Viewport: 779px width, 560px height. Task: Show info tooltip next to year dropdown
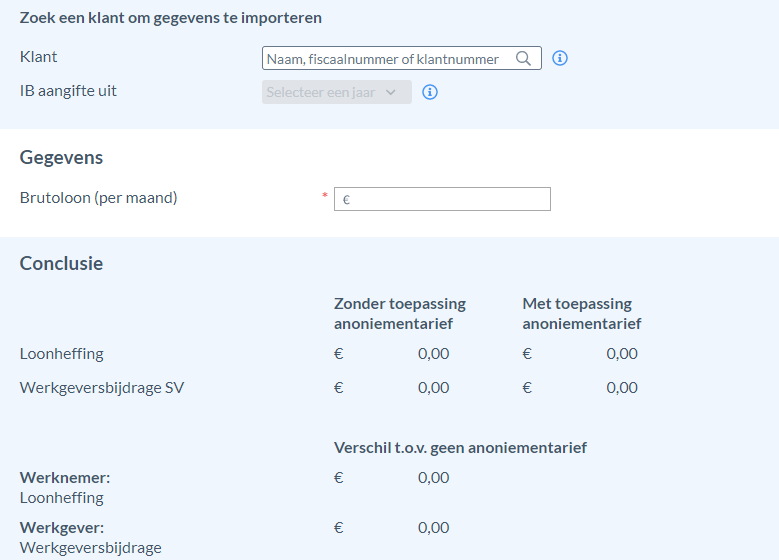[430, 92]
